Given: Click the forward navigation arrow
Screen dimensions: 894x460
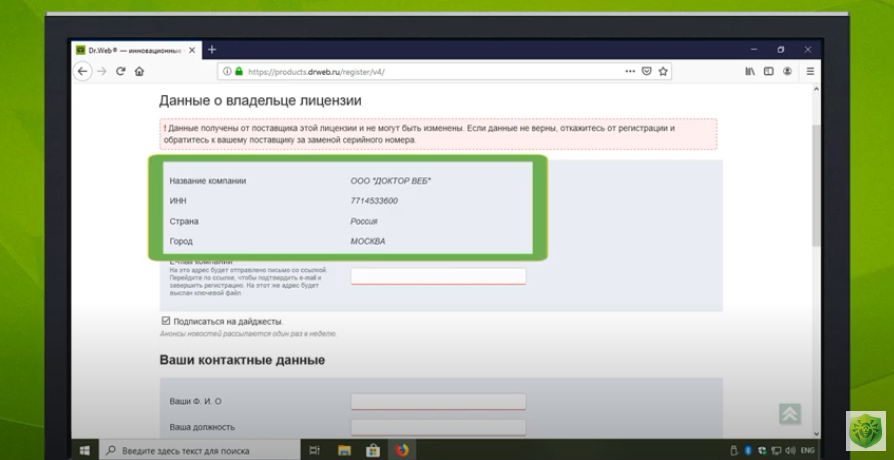Looking at the screenshot, I should tap(101, 71).
